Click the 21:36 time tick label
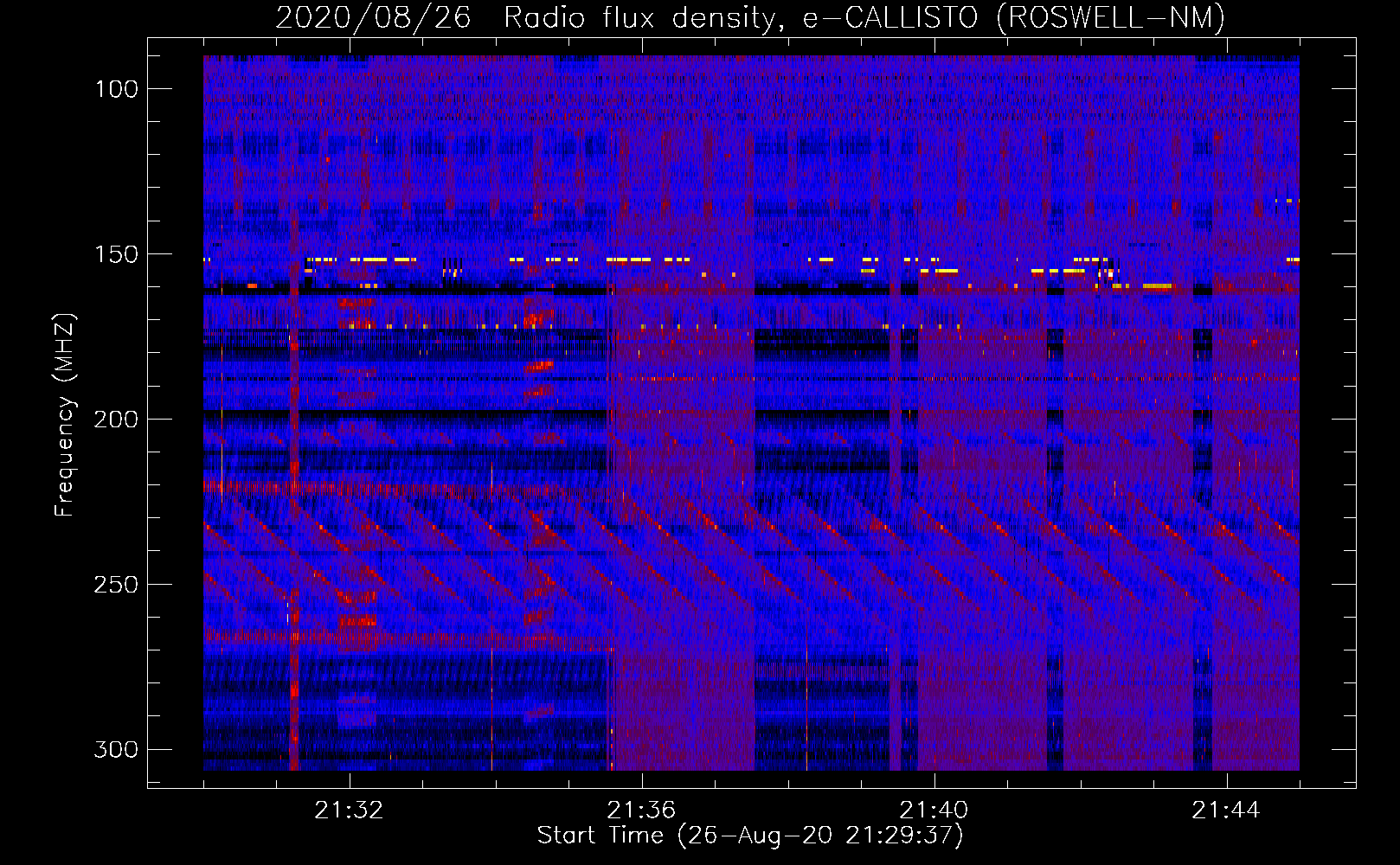Viewport: 1400px width, 865px height. click(641, 811)
